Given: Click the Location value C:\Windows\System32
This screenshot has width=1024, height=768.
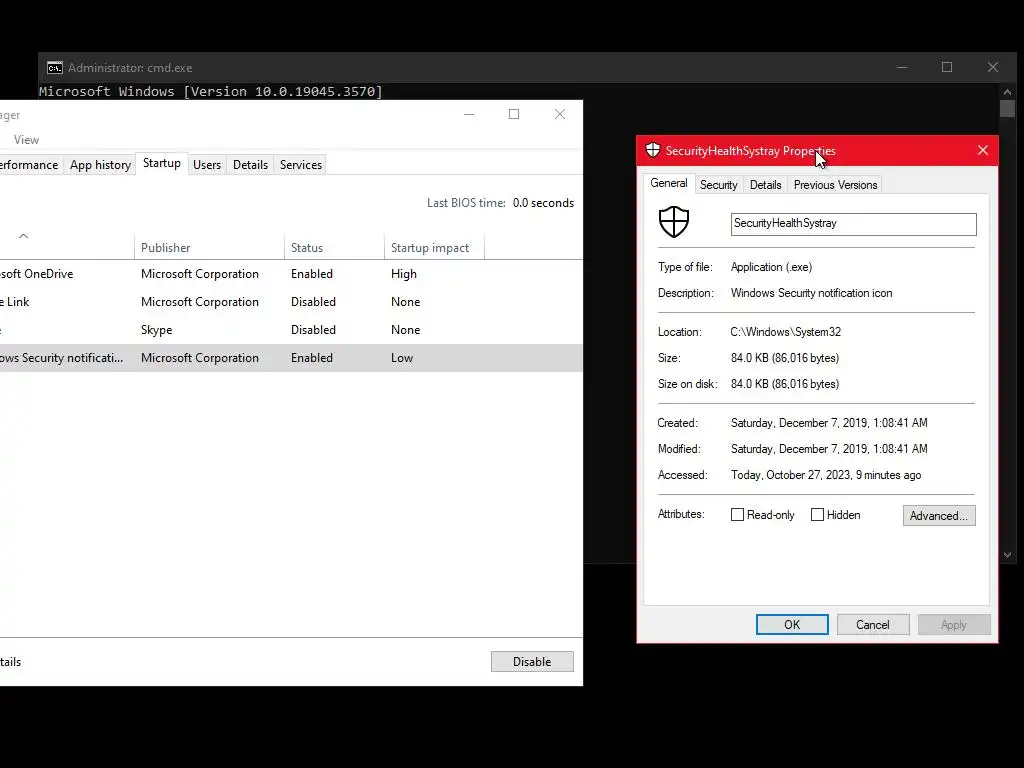Looking at the screenshot, I should tap(786, 332).
